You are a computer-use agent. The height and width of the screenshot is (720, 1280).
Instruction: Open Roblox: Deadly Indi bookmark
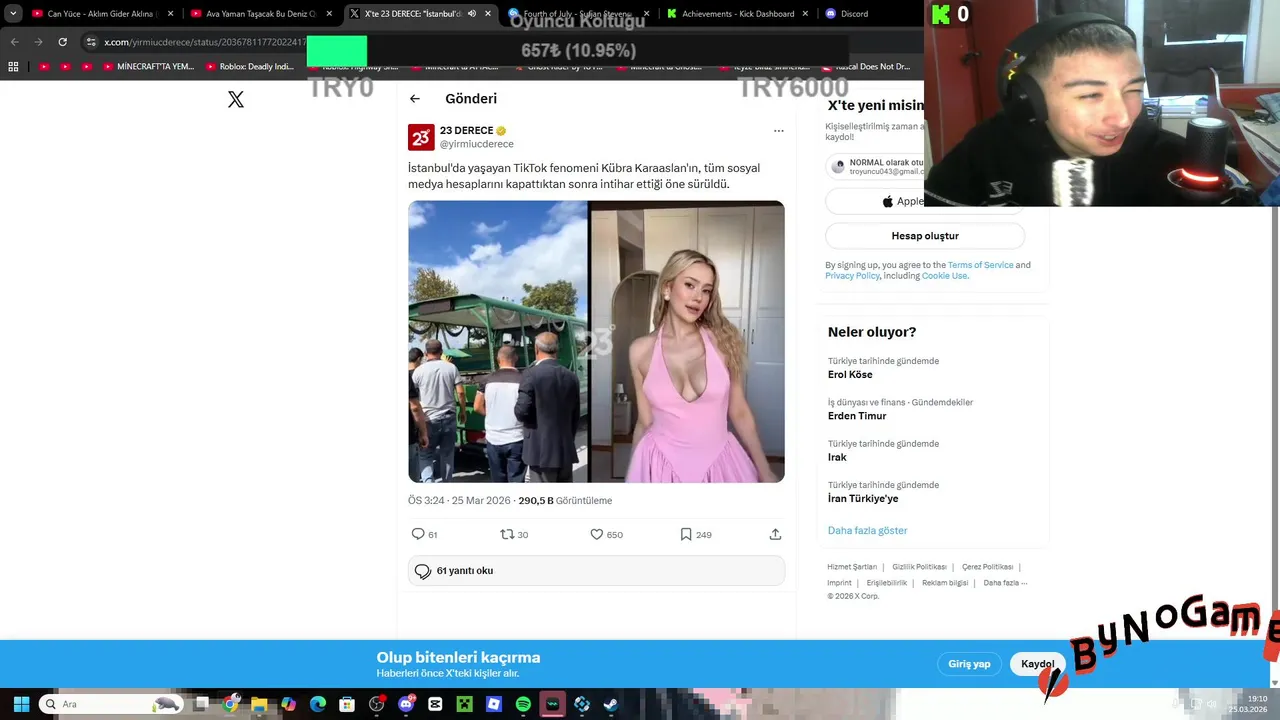(249, 67)
